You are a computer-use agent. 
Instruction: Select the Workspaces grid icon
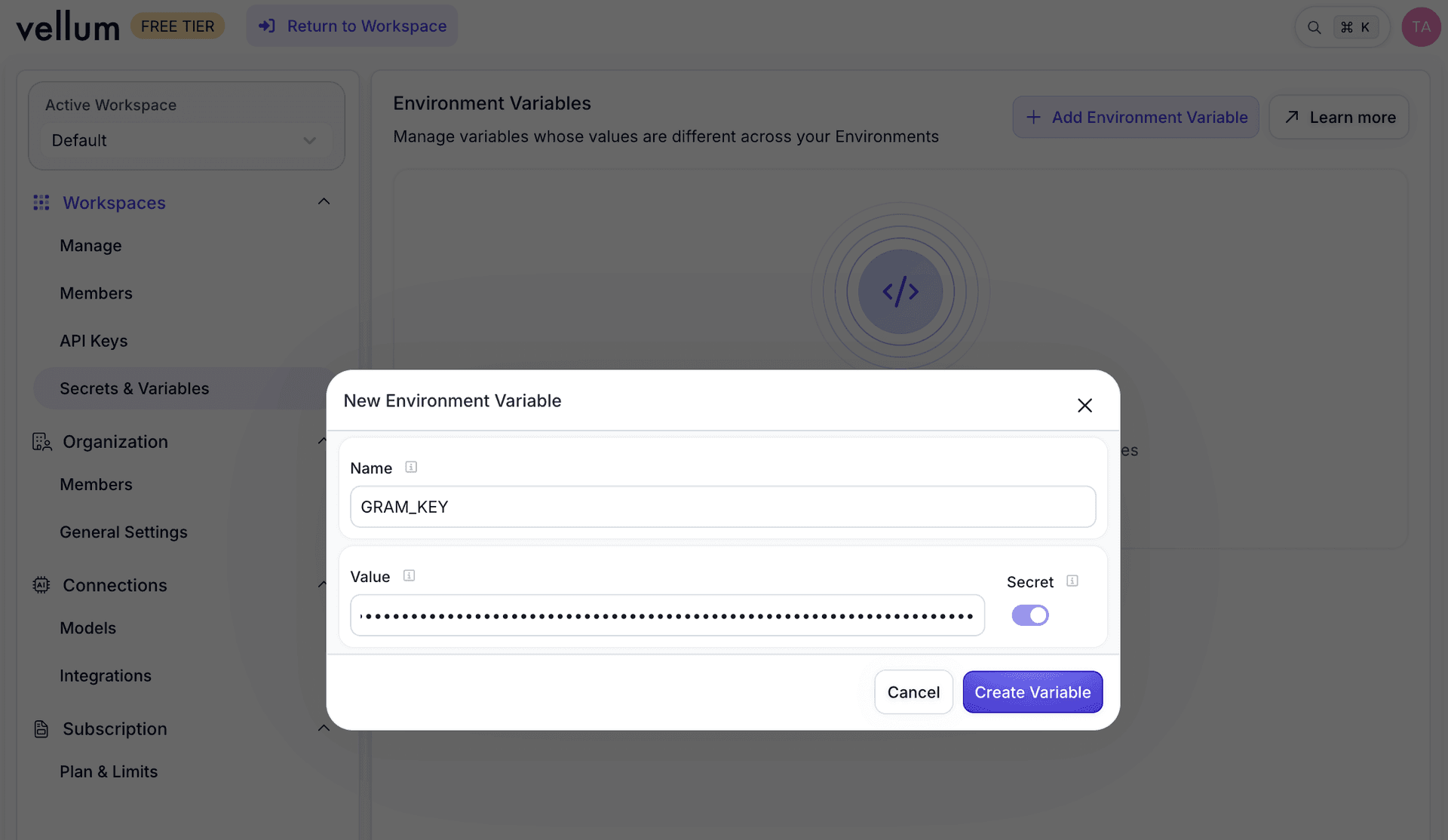pyautogui.click(x=41, y=202)
